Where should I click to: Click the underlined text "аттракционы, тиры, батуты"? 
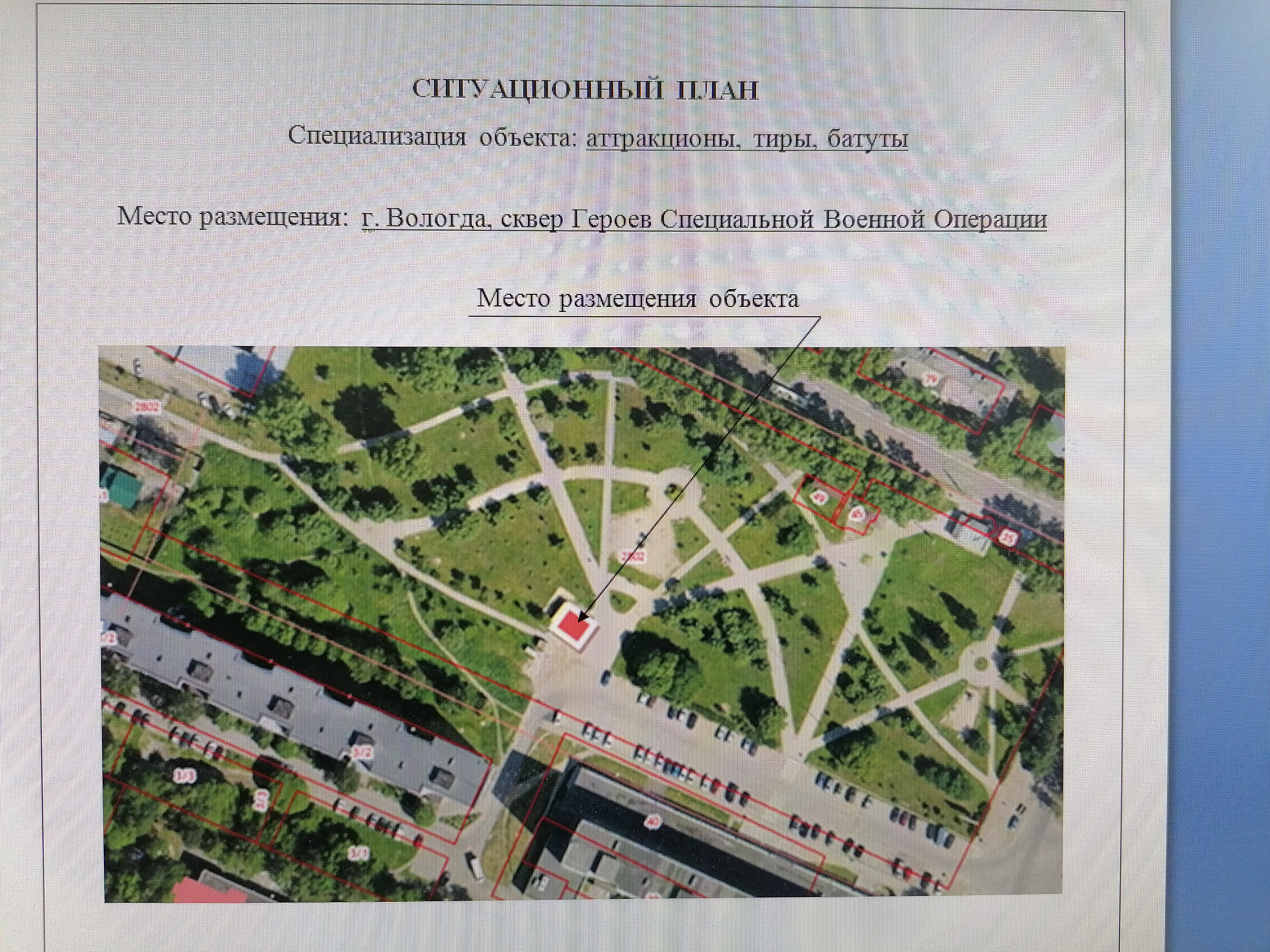click(747, 139)
